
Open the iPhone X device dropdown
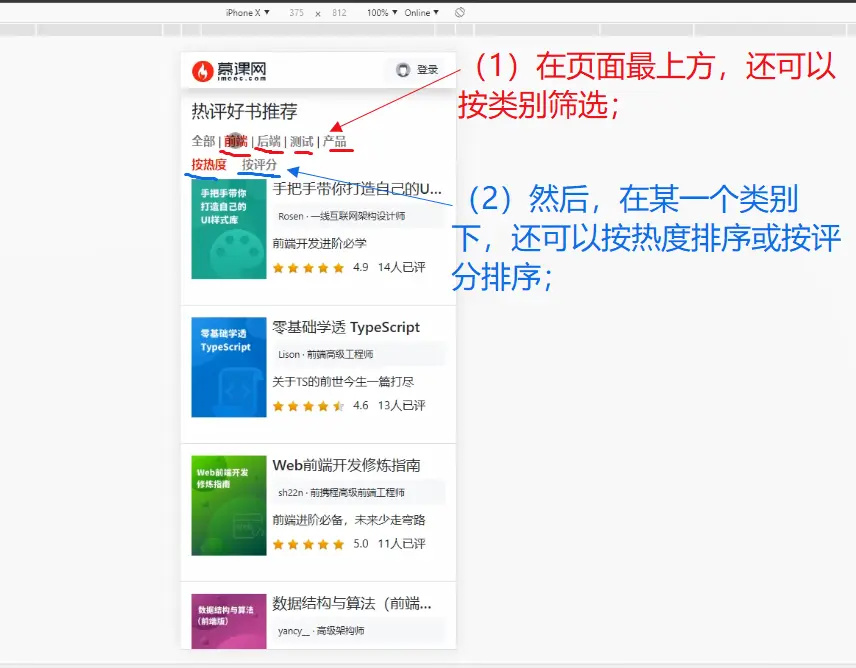246,13
